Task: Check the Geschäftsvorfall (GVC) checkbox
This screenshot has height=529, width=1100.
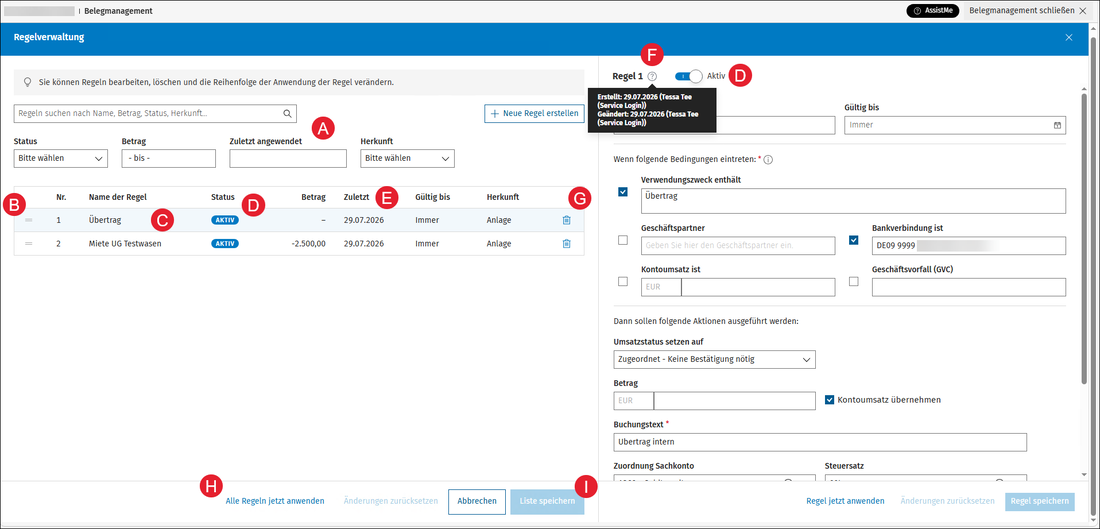Action: (x=854, y=281)
